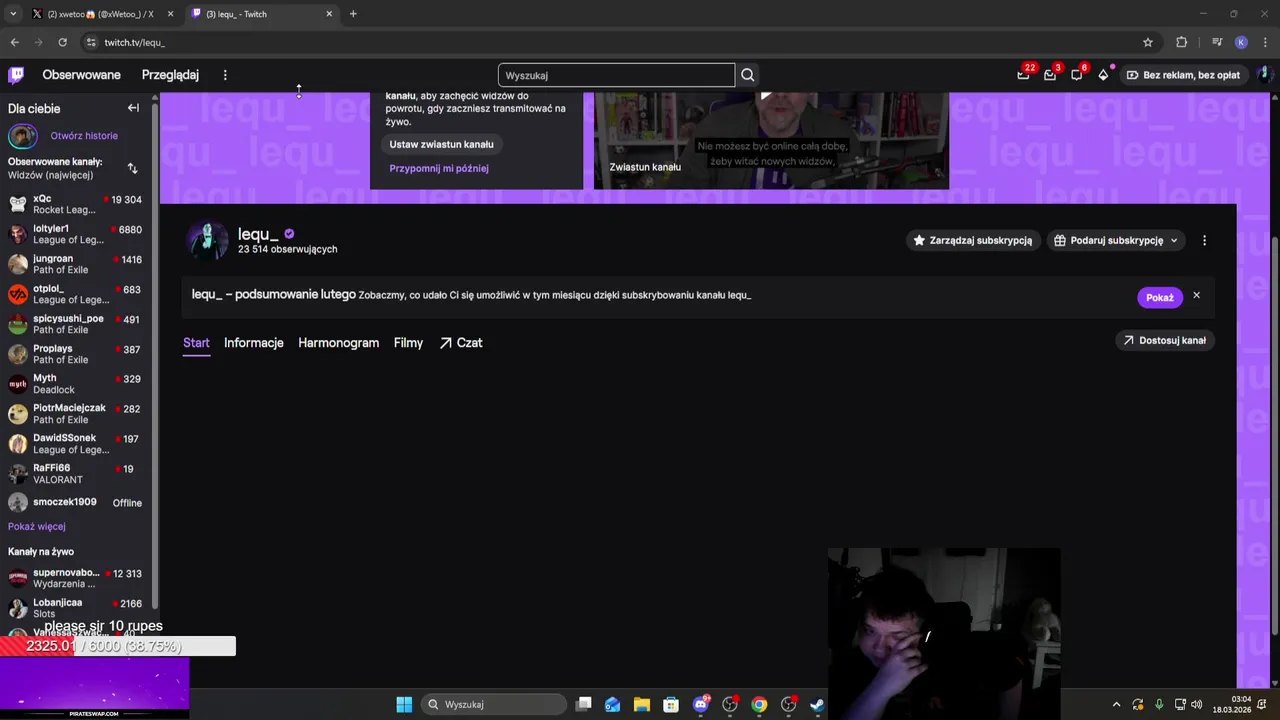
Task: Close the lequ_ - Twitch tab
Action: tap(329, 14)
